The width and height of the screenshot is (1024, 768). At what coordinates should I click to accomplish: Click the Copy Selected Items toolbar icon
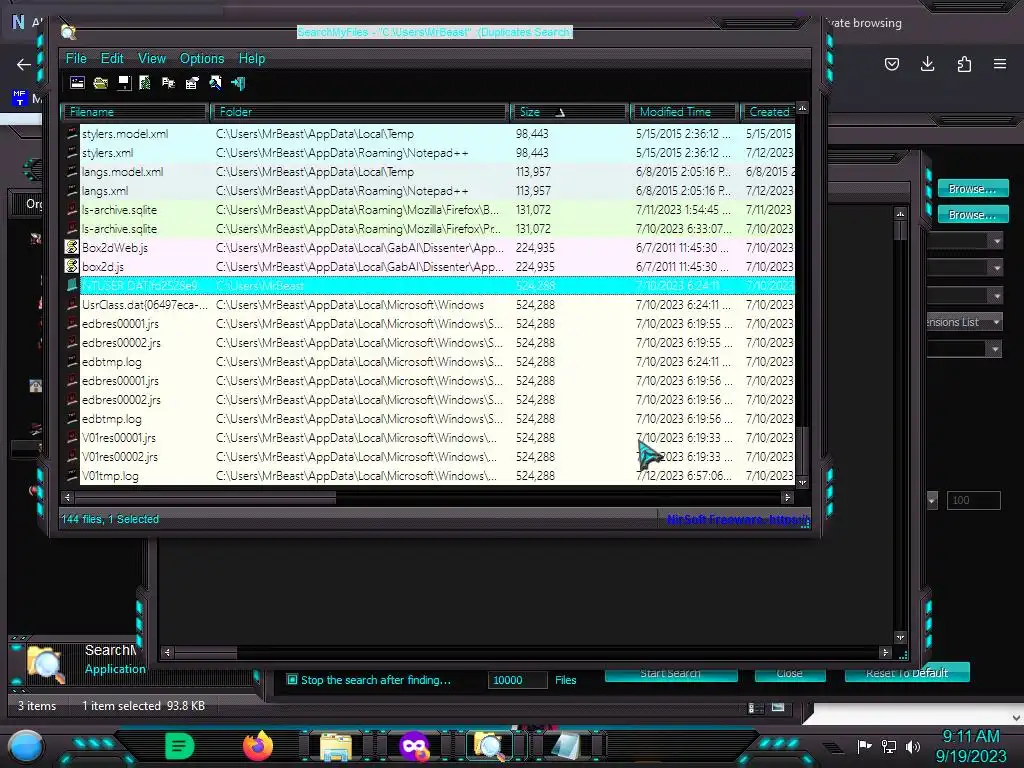[x=168, y=83]
